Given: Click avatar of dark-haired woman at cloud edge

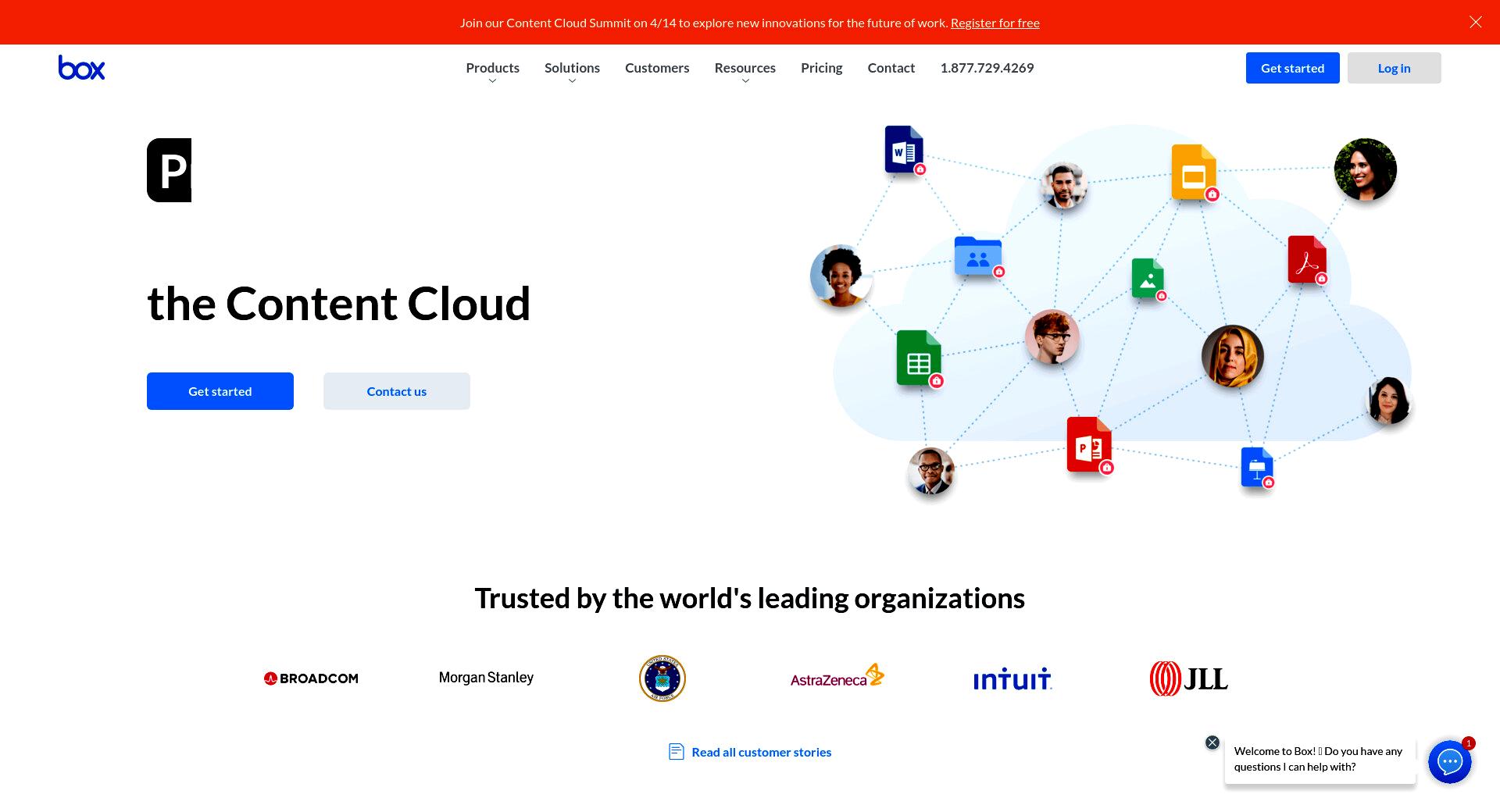Looking at the screenshot, I should click(1389, 400).
